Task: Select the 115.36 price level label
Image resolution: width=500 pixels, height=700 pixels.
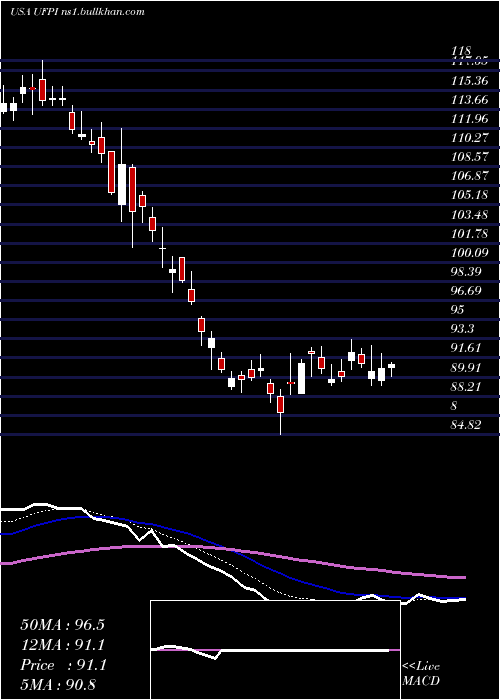Action: 469,81
